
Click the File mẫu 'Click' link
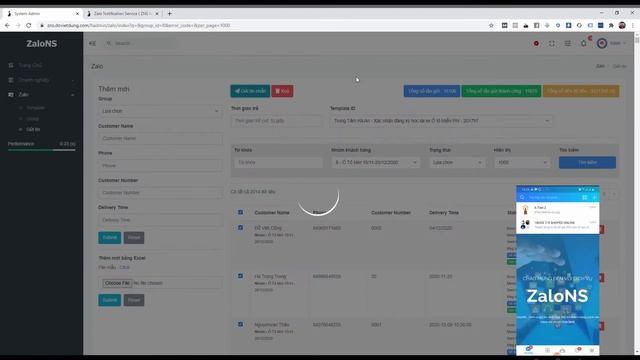tap(124, 267)
